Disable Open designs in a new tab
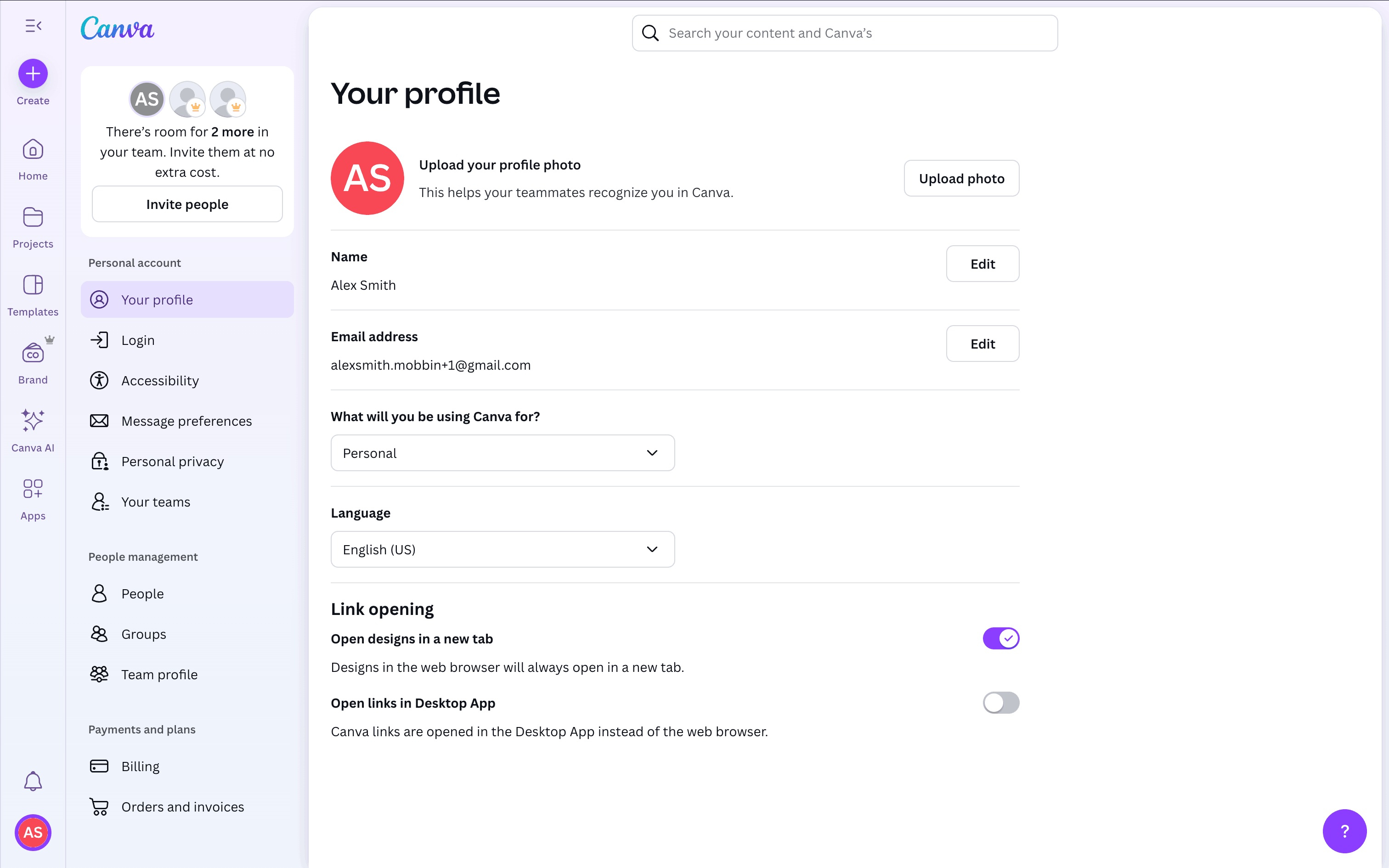The width and height of the screenshot is (1389, 868). click(x=1000, y=638)
